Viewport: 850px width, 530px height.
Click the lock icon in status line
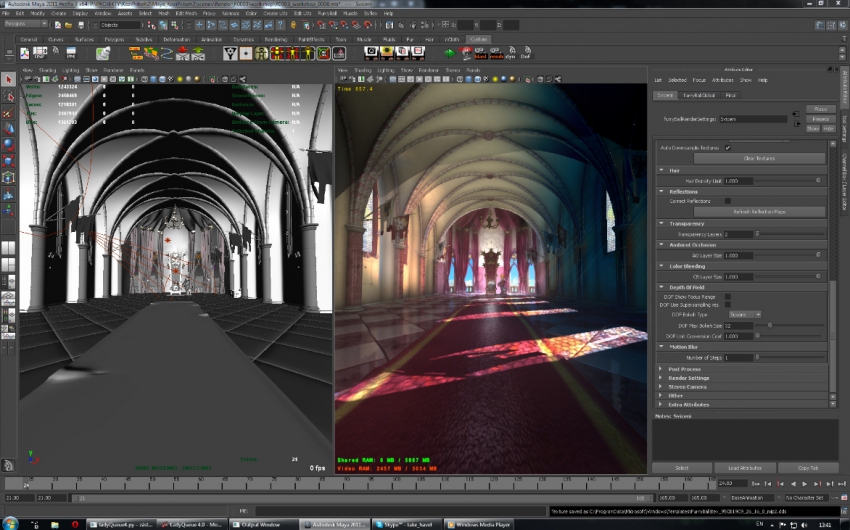293,25
